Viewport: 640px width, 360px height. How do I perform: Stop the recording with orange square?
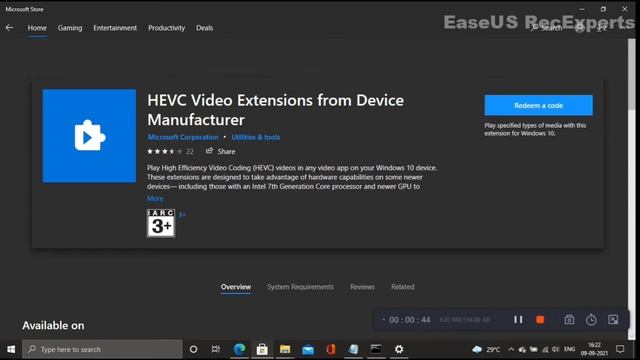[x=540, y=320]
